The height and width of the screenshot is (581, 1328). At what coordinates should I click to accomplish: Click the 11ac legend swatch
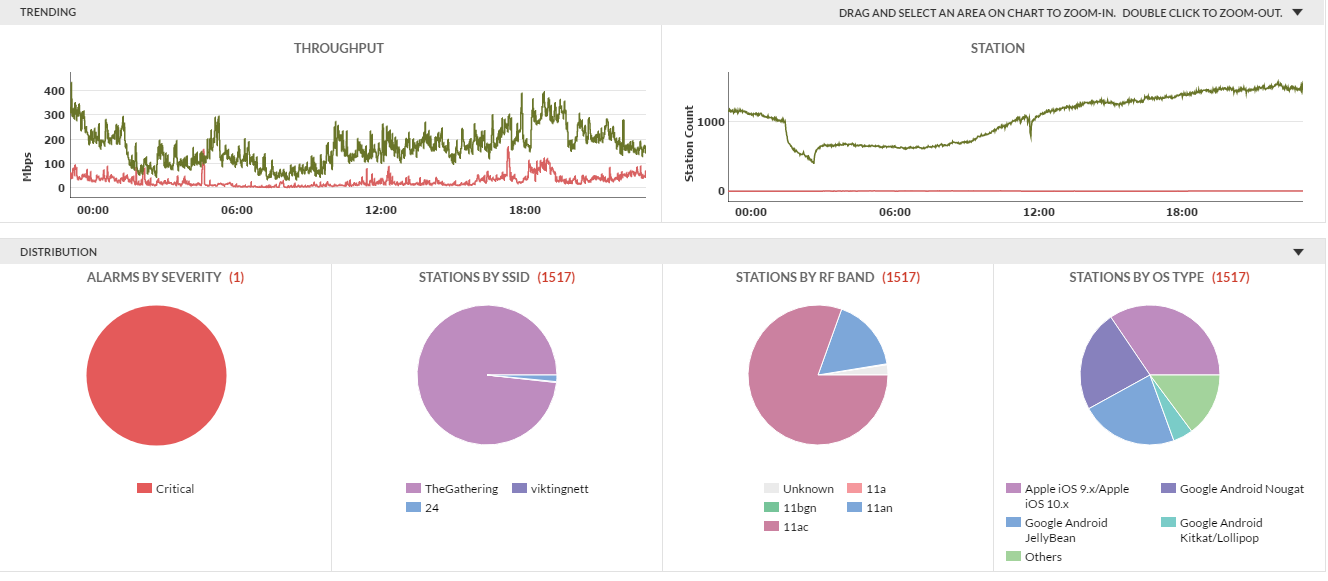771,527
